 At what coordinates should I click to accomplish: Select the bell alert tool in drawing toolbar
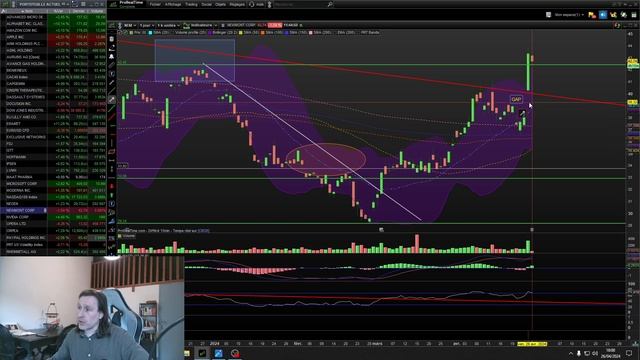point(111,56)
